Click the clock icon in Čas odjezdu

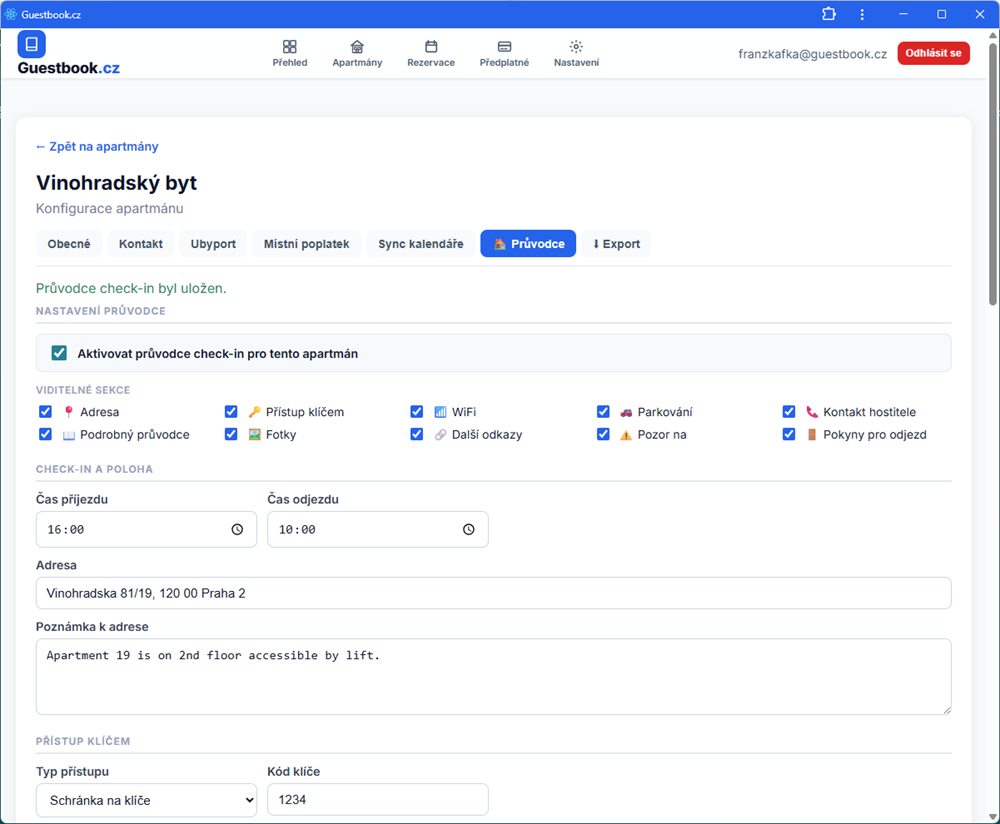(x=469, y=529)
